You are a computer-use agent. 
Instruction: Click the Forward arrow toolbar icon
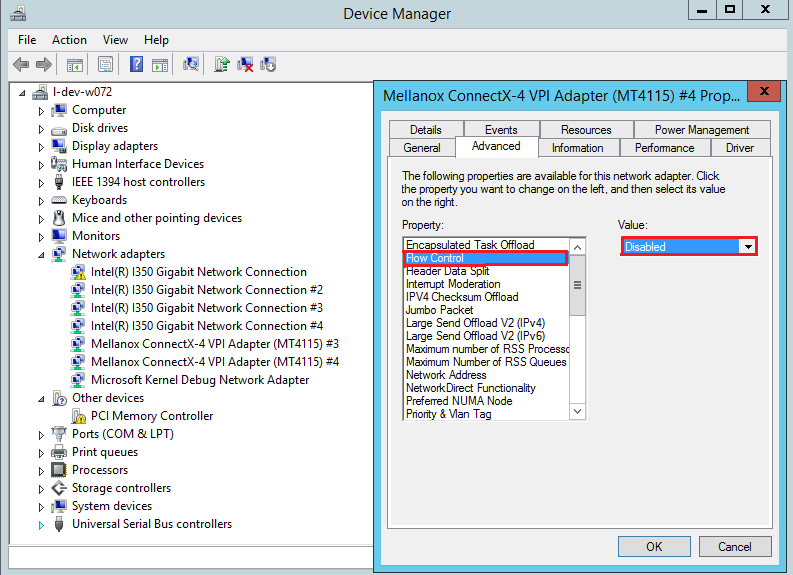(x=44, y=65)
